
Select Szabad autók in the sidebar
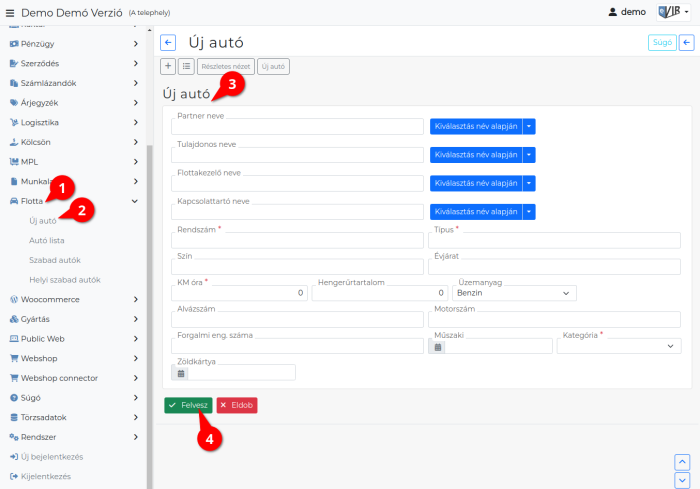click(x=54, y=260)
